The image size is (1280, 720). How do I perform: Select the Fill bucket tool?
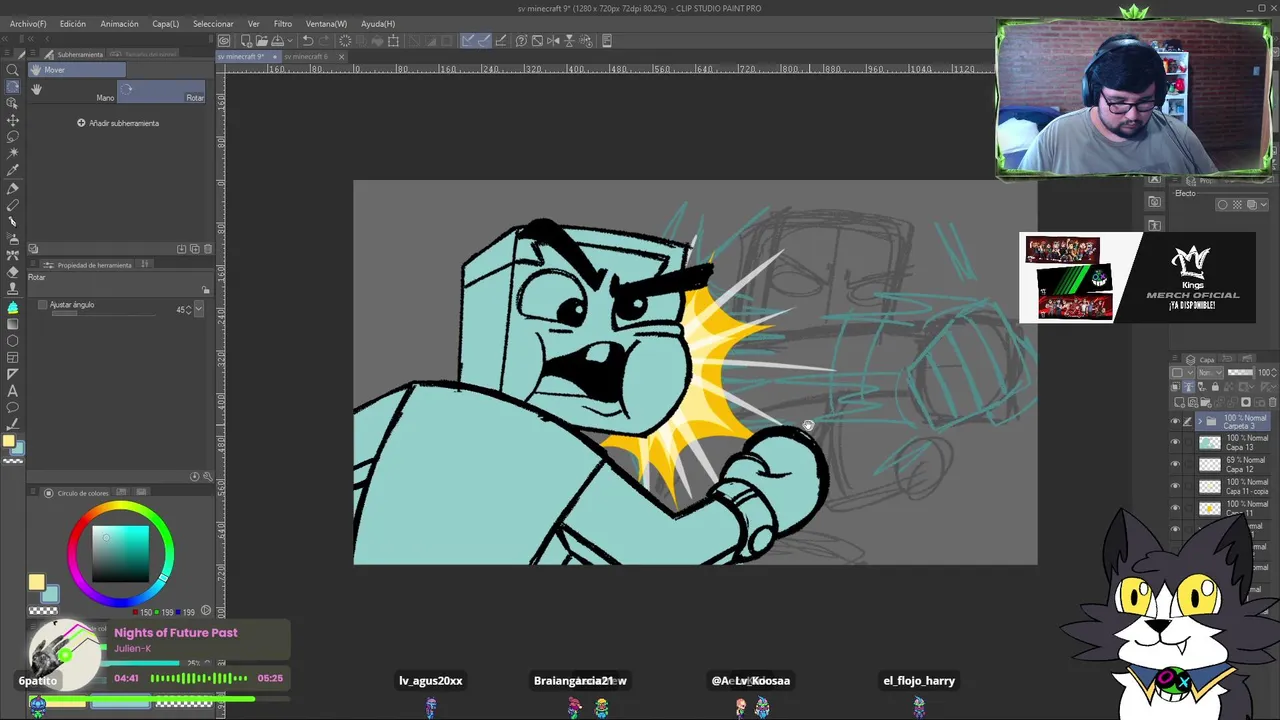13,307
